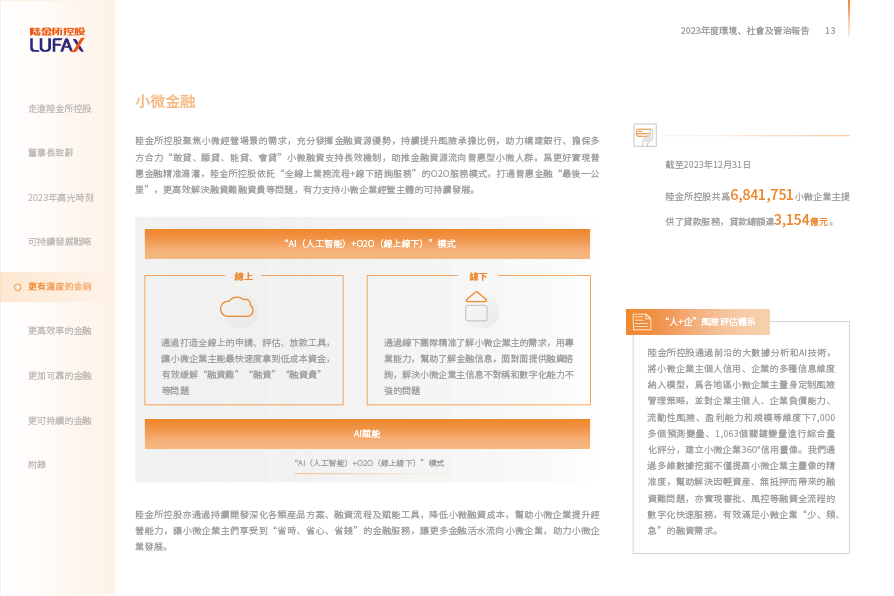Go to 董事長致辭 in the sidebar
This screenshot has height=596, width=894.
50,153
